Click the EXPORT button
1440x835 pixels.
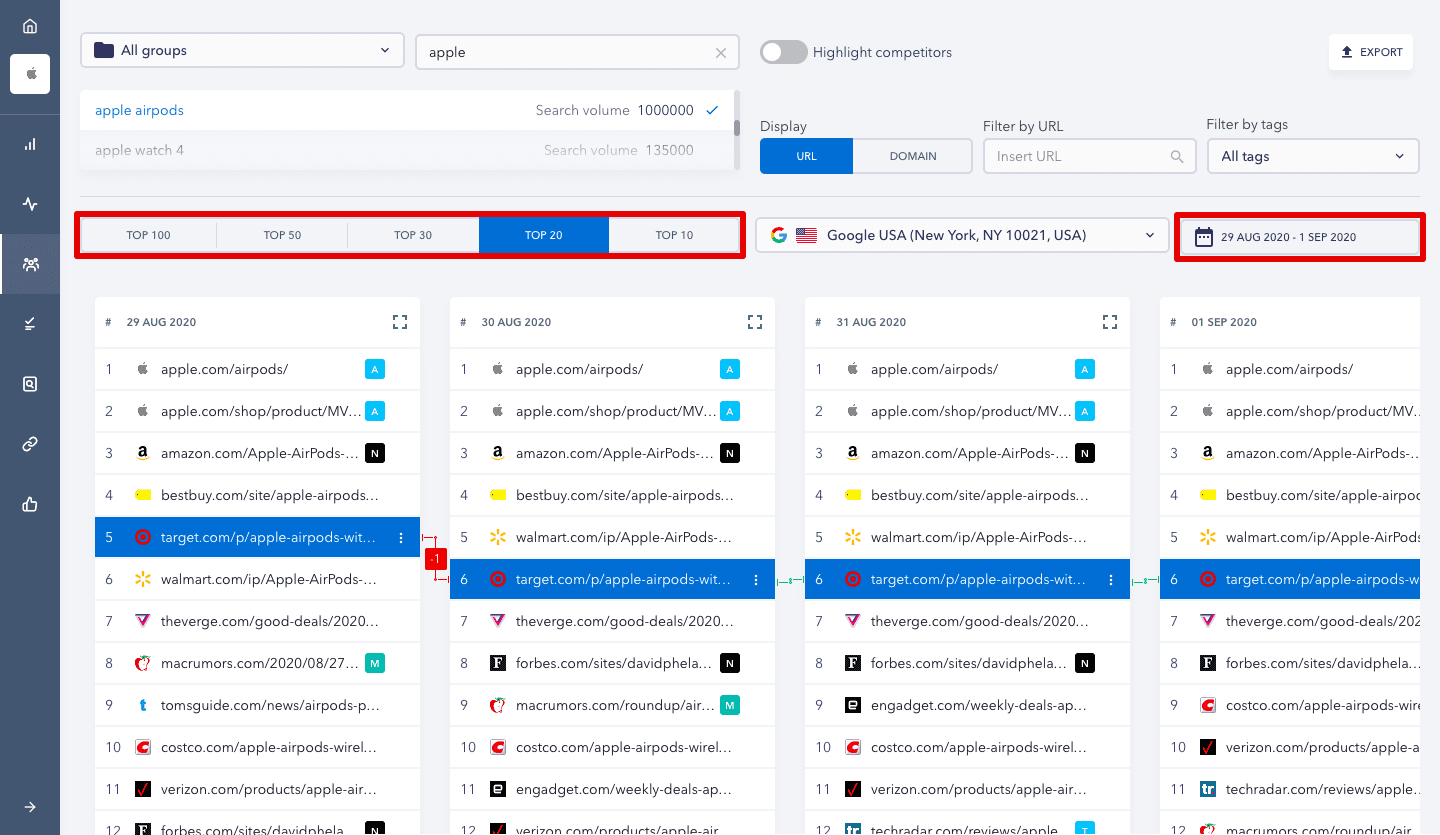(x=1371, y=52)
